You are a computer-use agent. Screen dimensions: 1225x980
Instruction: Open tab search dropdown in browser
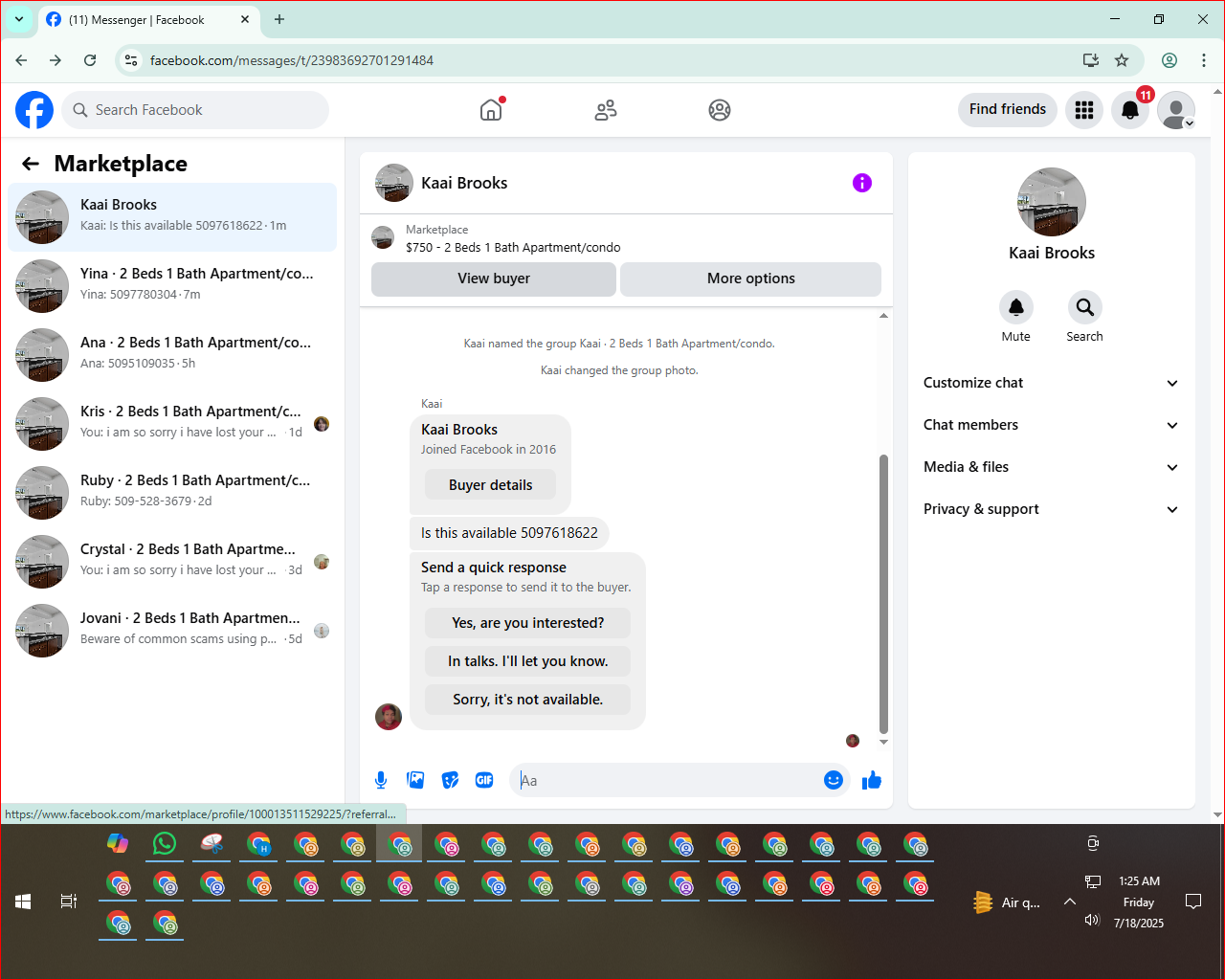(x=19, y=19)
